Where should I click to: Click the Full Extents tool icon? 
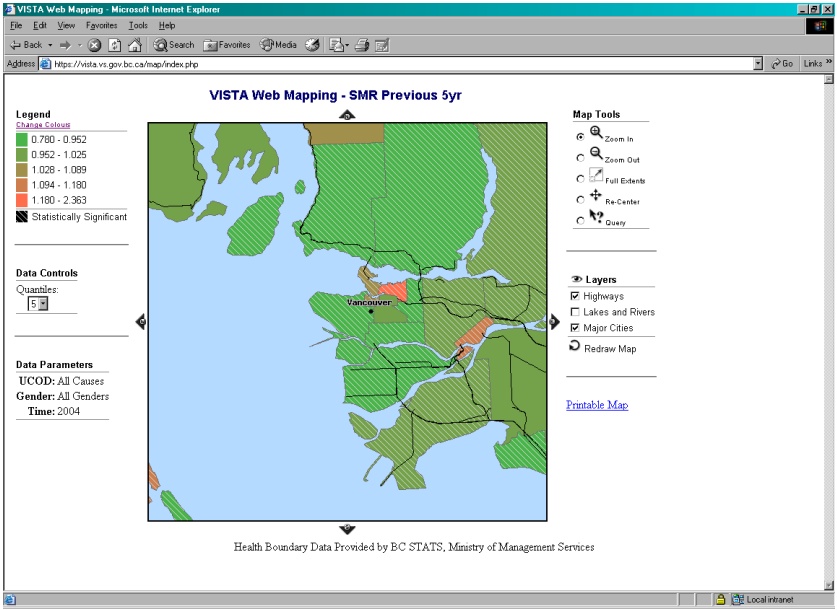(596, 175)
